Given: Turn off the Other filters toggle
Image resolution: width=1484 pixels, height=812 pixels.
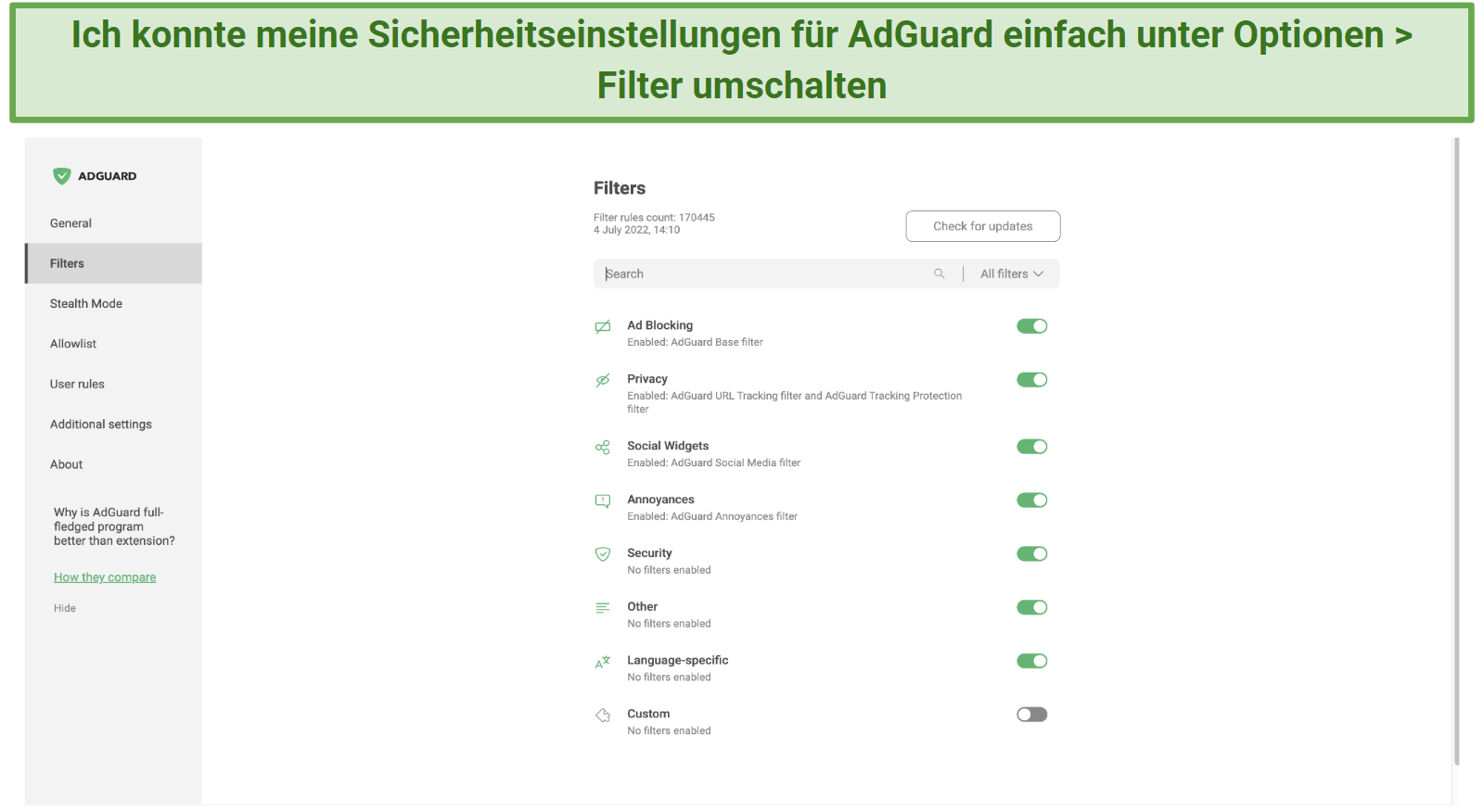Looking at the screenshot, I should 1031,608.
